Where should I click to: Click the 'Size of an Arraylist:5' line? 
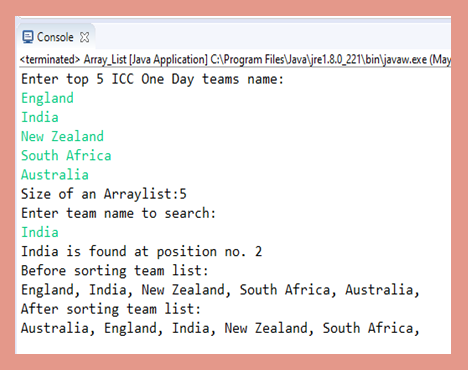(x=104, y=194)
